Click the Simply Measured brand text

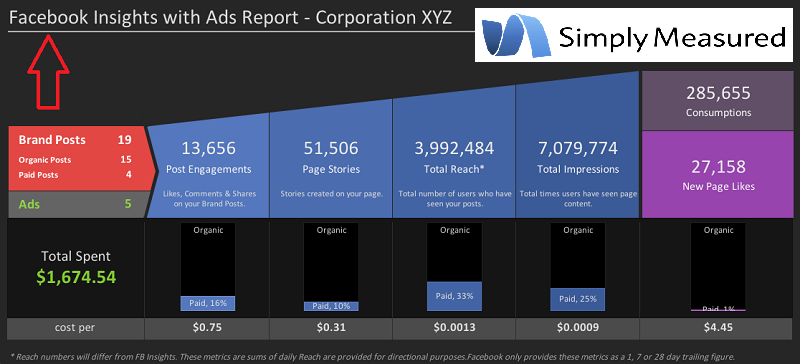coord(672,39)
